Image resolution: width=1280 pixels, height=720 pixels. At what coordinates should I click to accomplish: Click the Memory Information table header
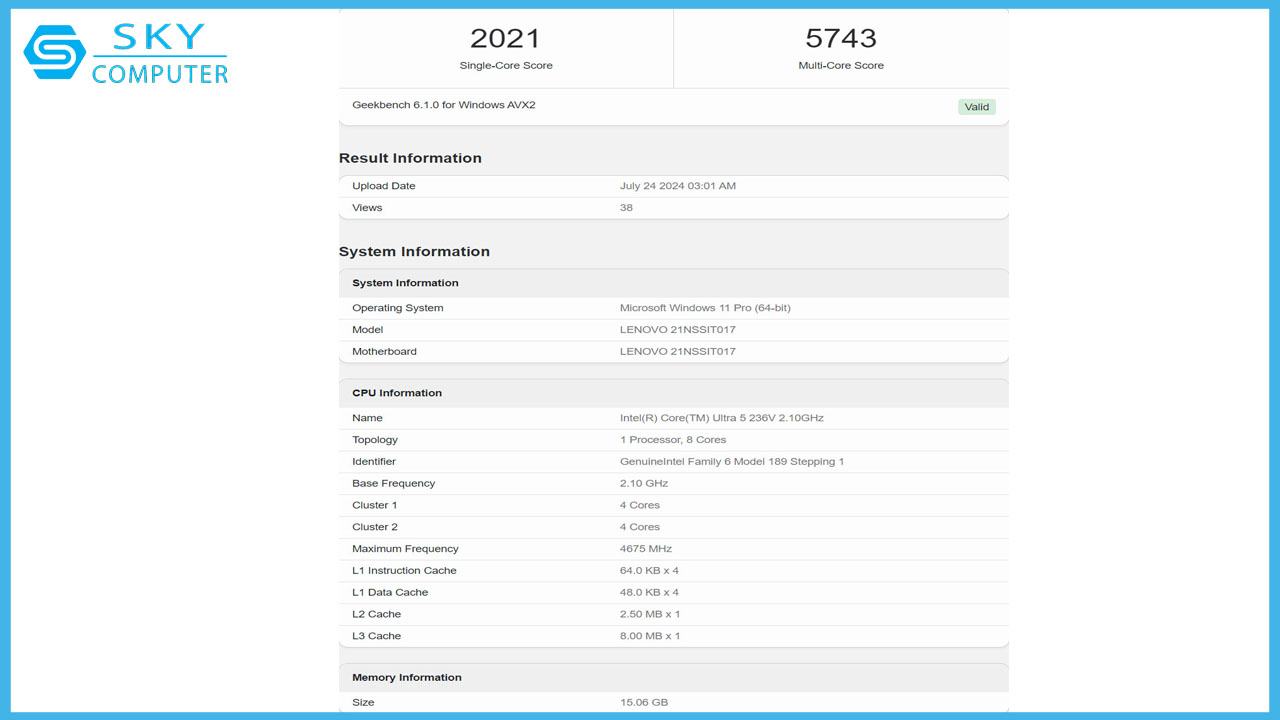(x=406, y=678)
